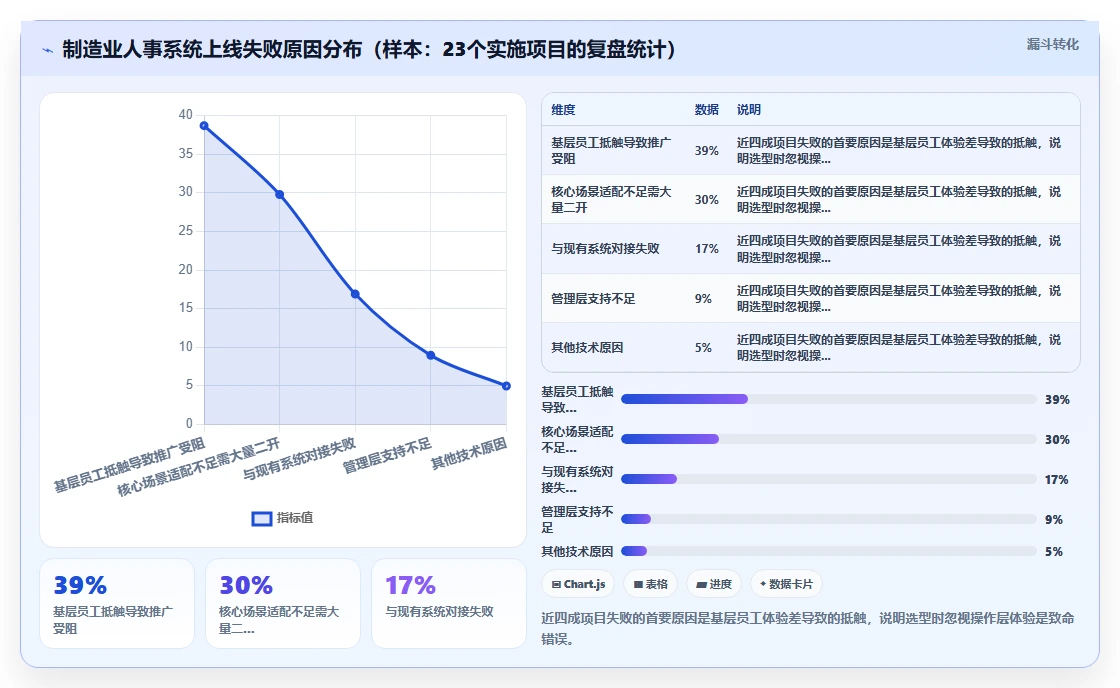Screen dimensions: 1120x688
Task: Click the 9% value in the 管理层支持不足 table row
Action: point(703,299)
